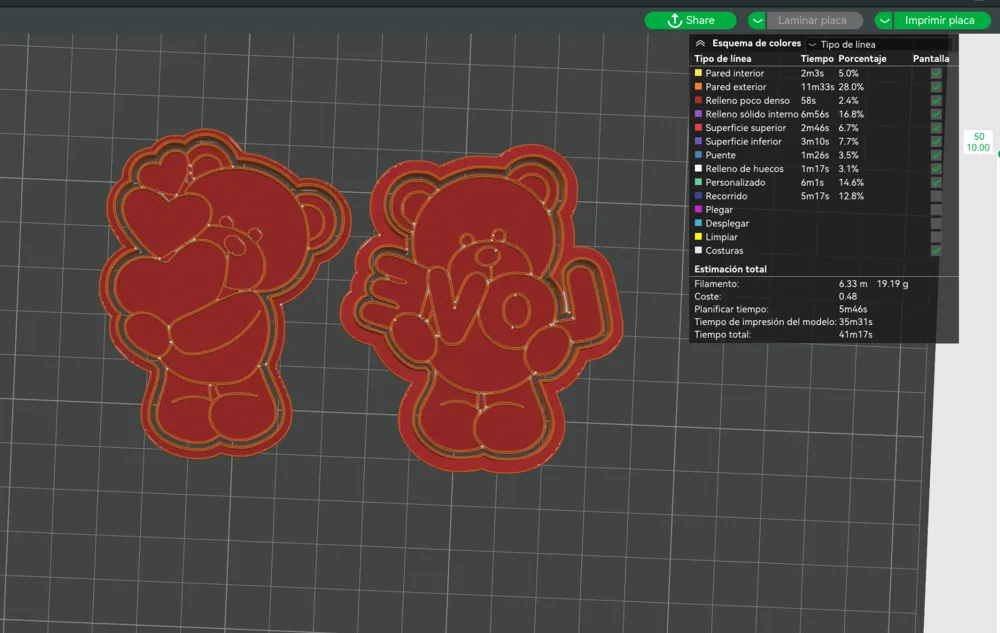
Task: Click the Coste value 0.48
Action: tap(848, 296)
